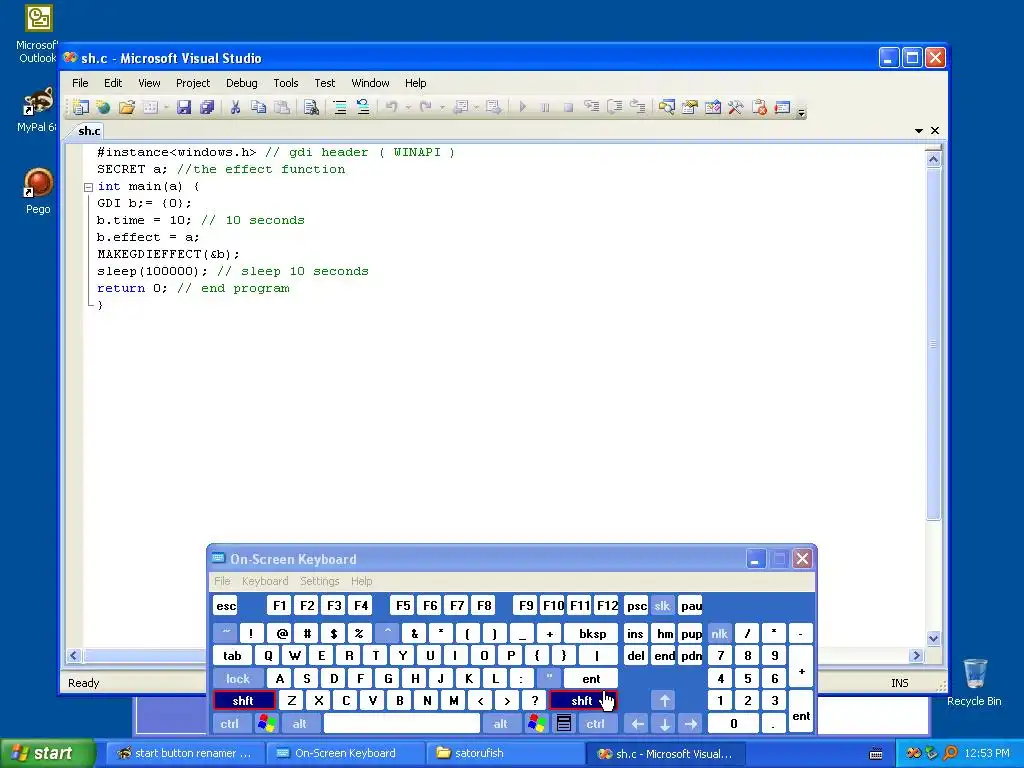Click the New Web Site globe icon
The width and height of the screenshot is (1024, 768).
click(103, 107)
